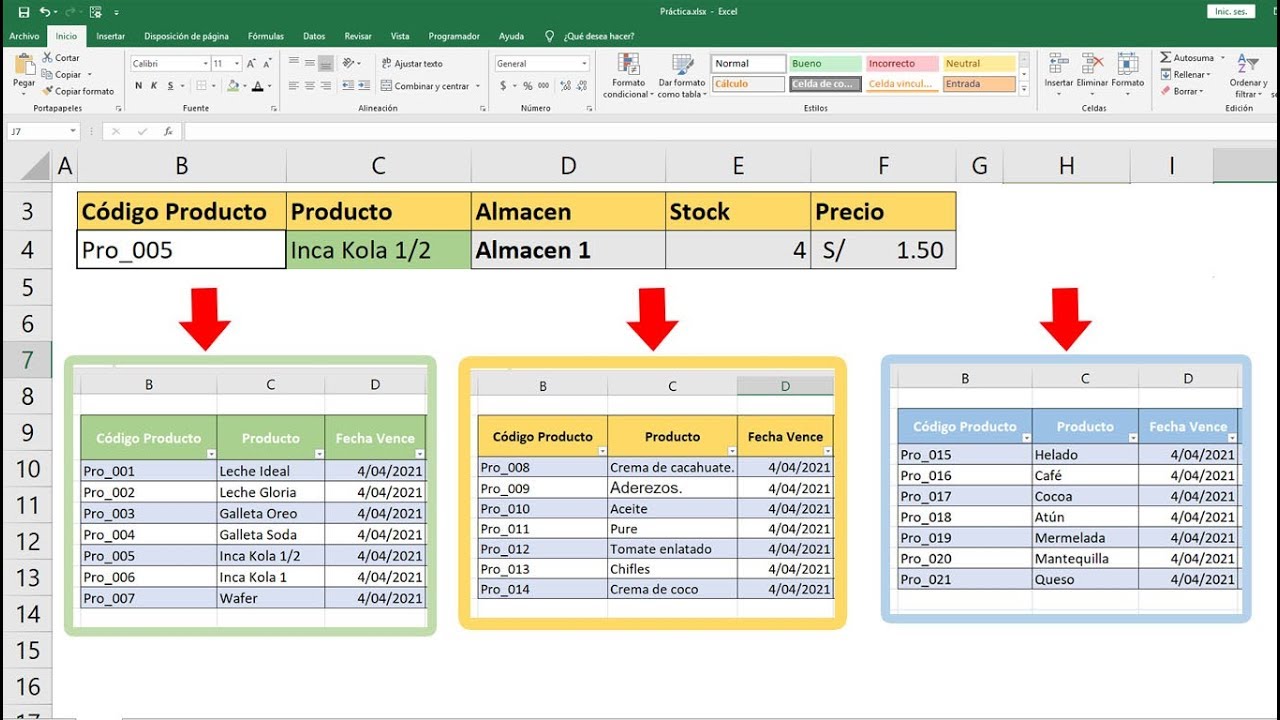
Task: Expand Combinar y centrar dropdown arrow
Action: click(x=478, y=86)
